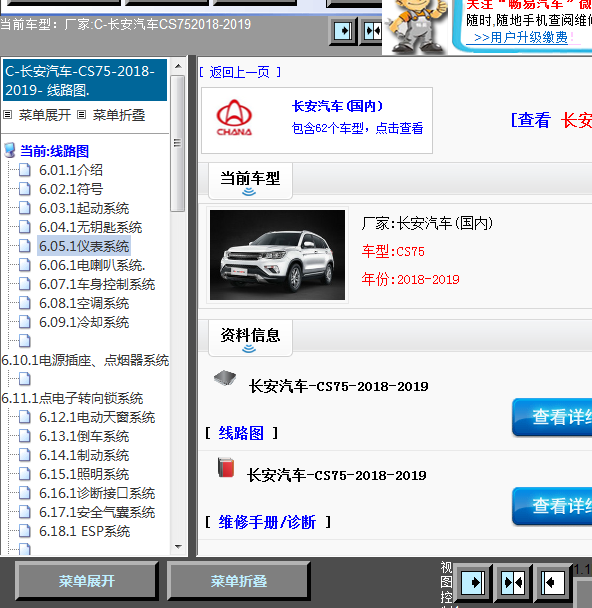Click the Changan CHANA brand logo
This screenshot has height=608, width=592.
point(234,117)
